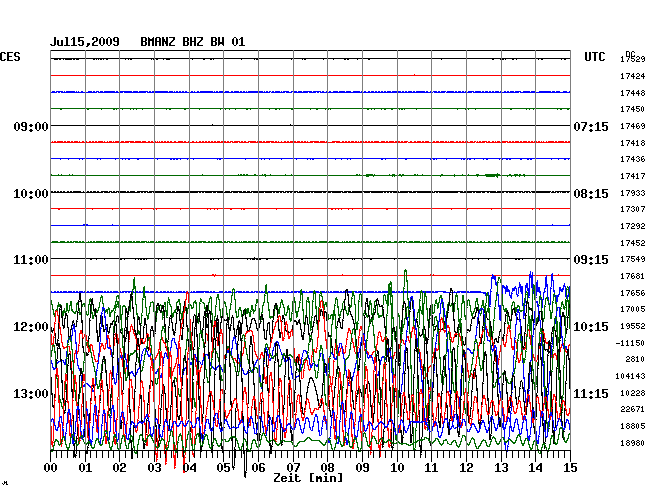Click the amplitude value "18980"
The image size is (650, 494).
[x=633, y=443]
